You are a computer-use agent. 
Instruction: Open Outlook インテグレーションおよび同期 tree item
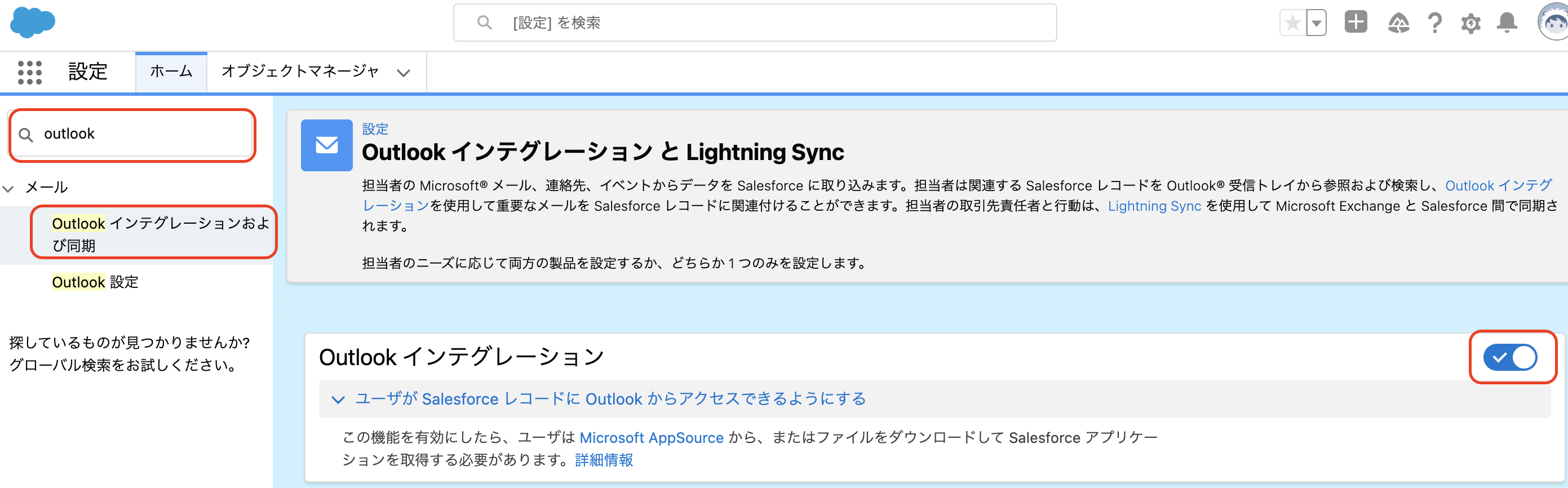tap(160, 234)
